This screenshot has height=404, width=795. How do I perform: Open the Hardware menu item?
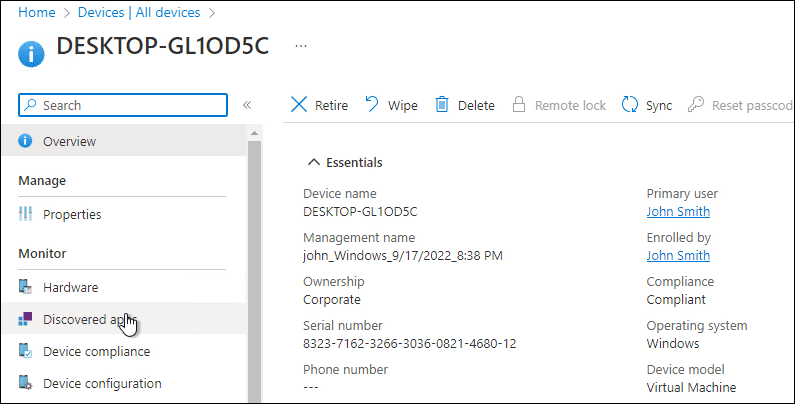(124, 287)
